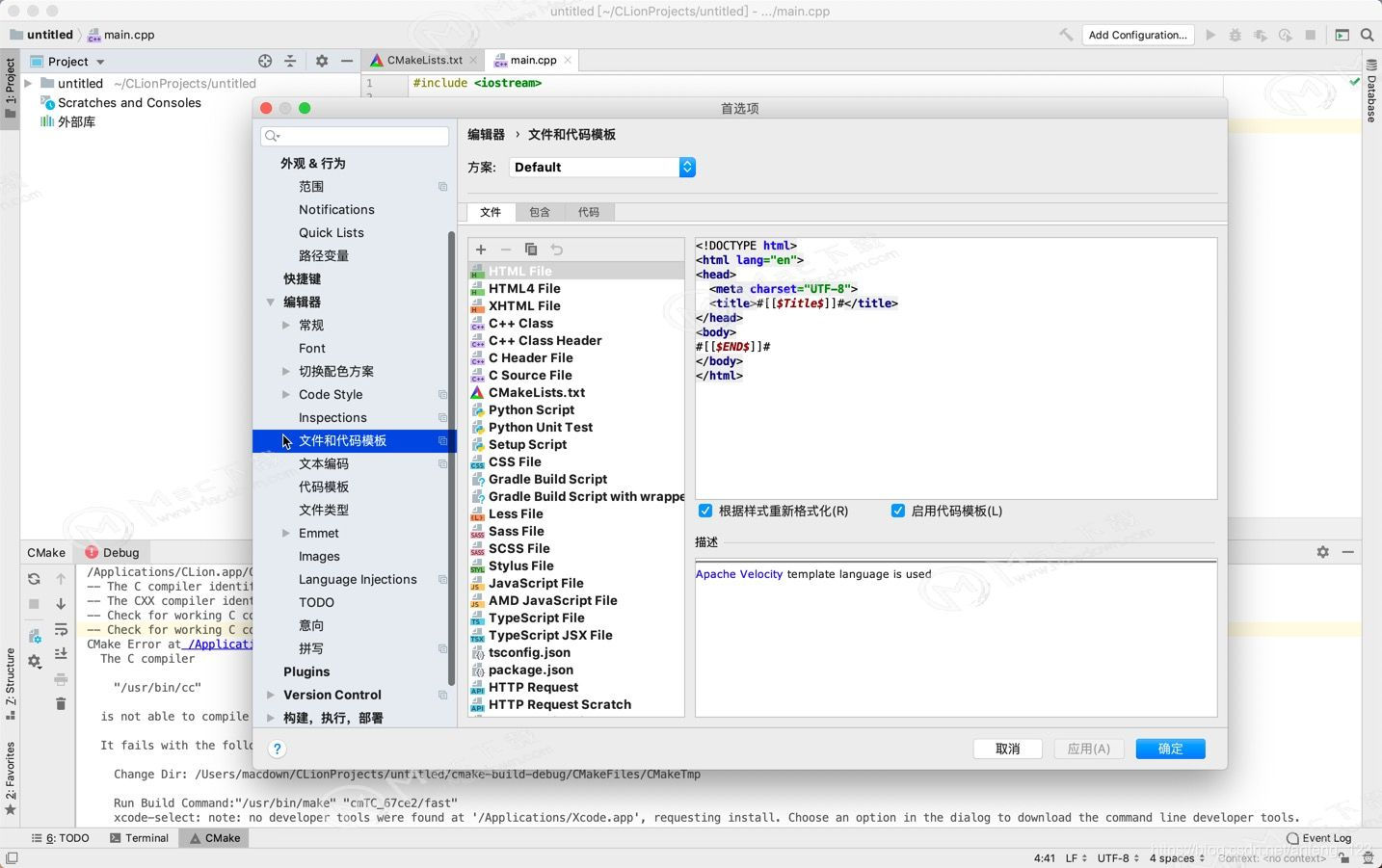Select Plugins in settings tree
This screenshot has height=868, width=1382.
pyautogui.click(x=306, y=672)
